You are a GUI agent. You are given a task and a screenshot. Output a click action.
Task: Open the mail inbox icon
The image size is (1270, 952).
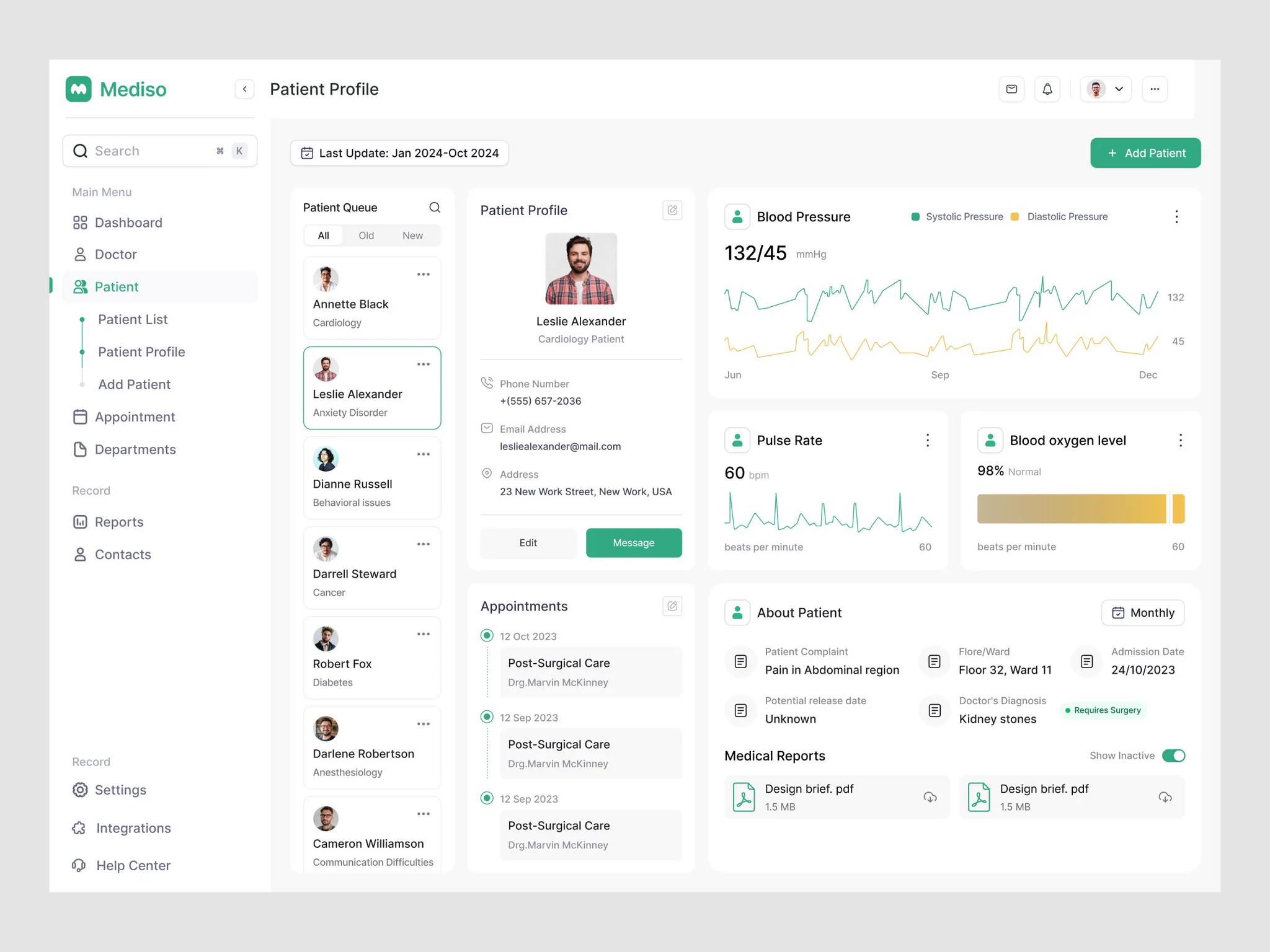coord(1011,89)
